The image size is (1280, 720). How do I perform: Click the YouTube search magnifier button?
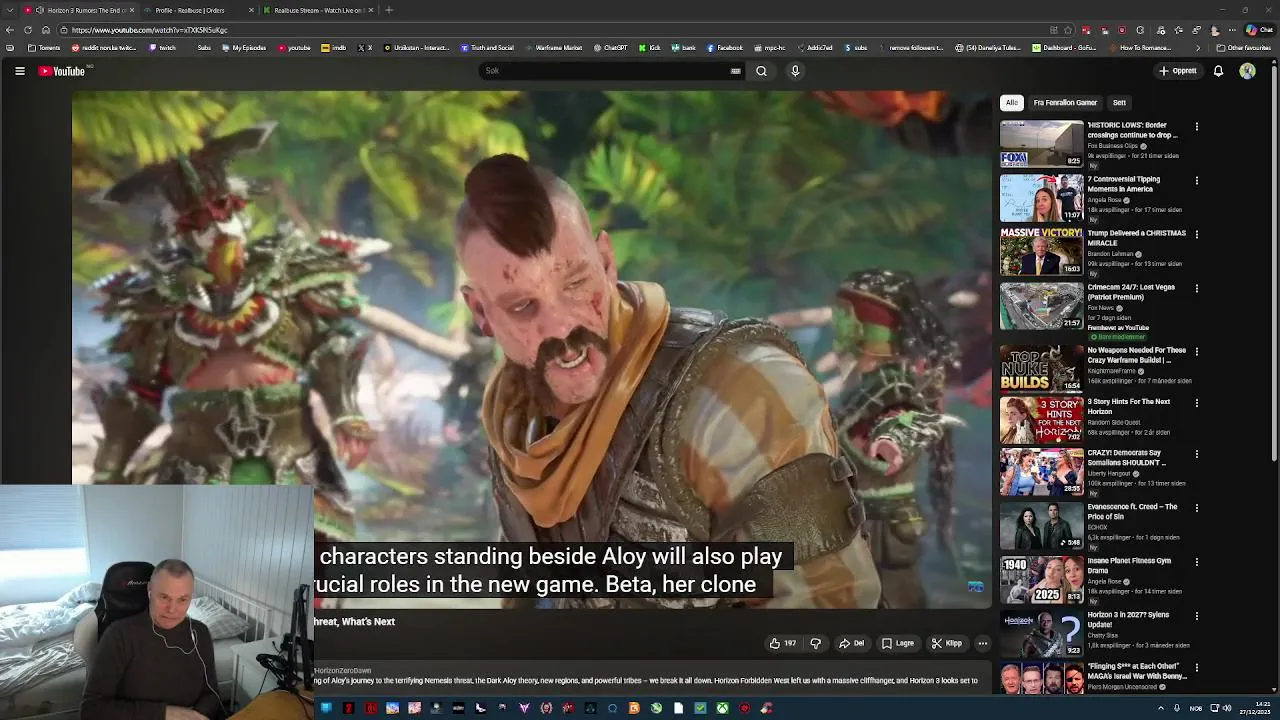[761, 71]
